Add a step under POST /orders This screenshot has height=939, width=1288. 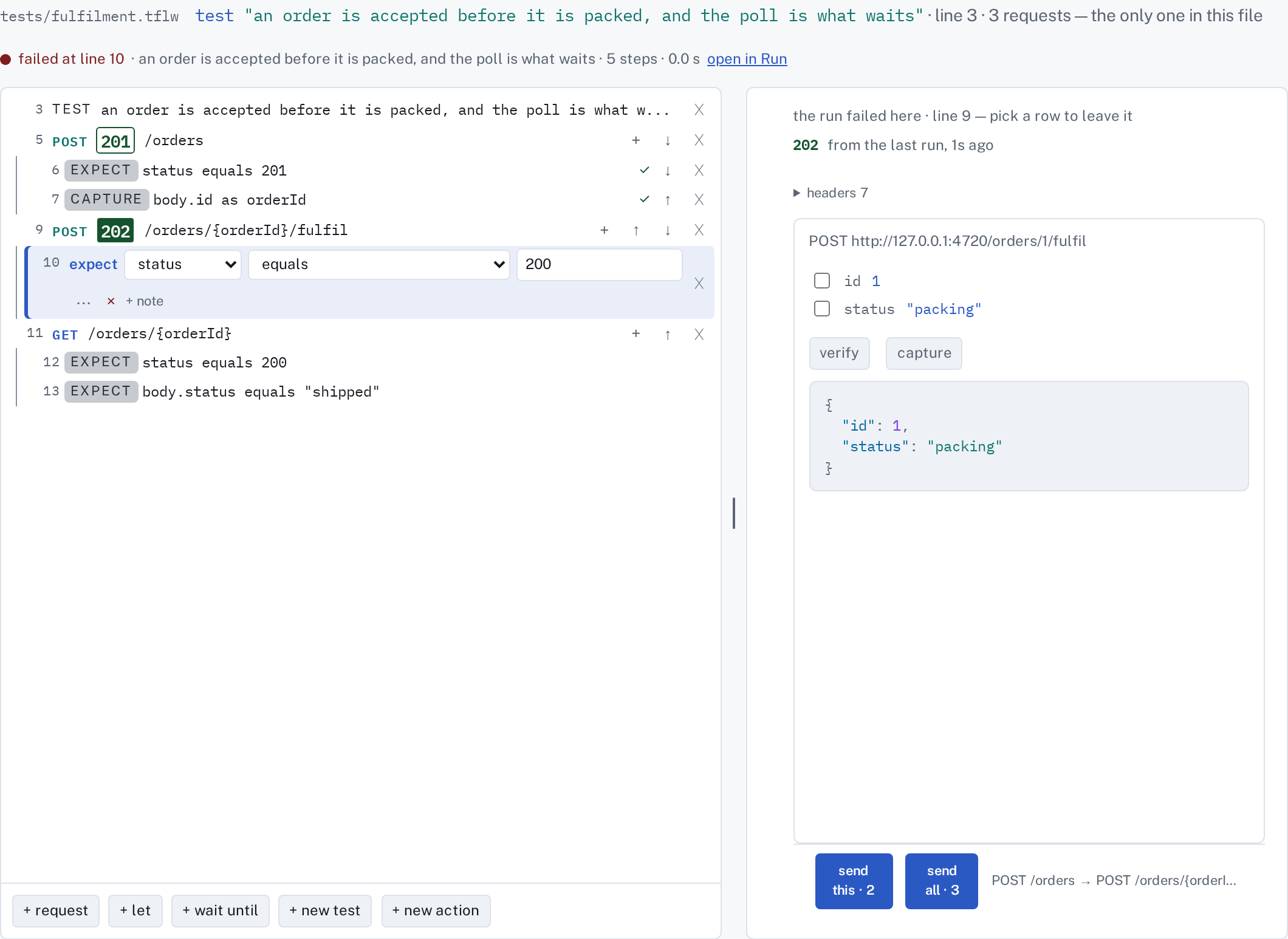tap(635, 140)
